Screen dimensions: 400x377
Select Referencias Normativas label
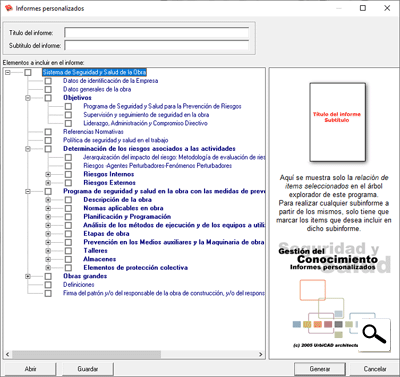pyautogui.click(x=93, y=132)
